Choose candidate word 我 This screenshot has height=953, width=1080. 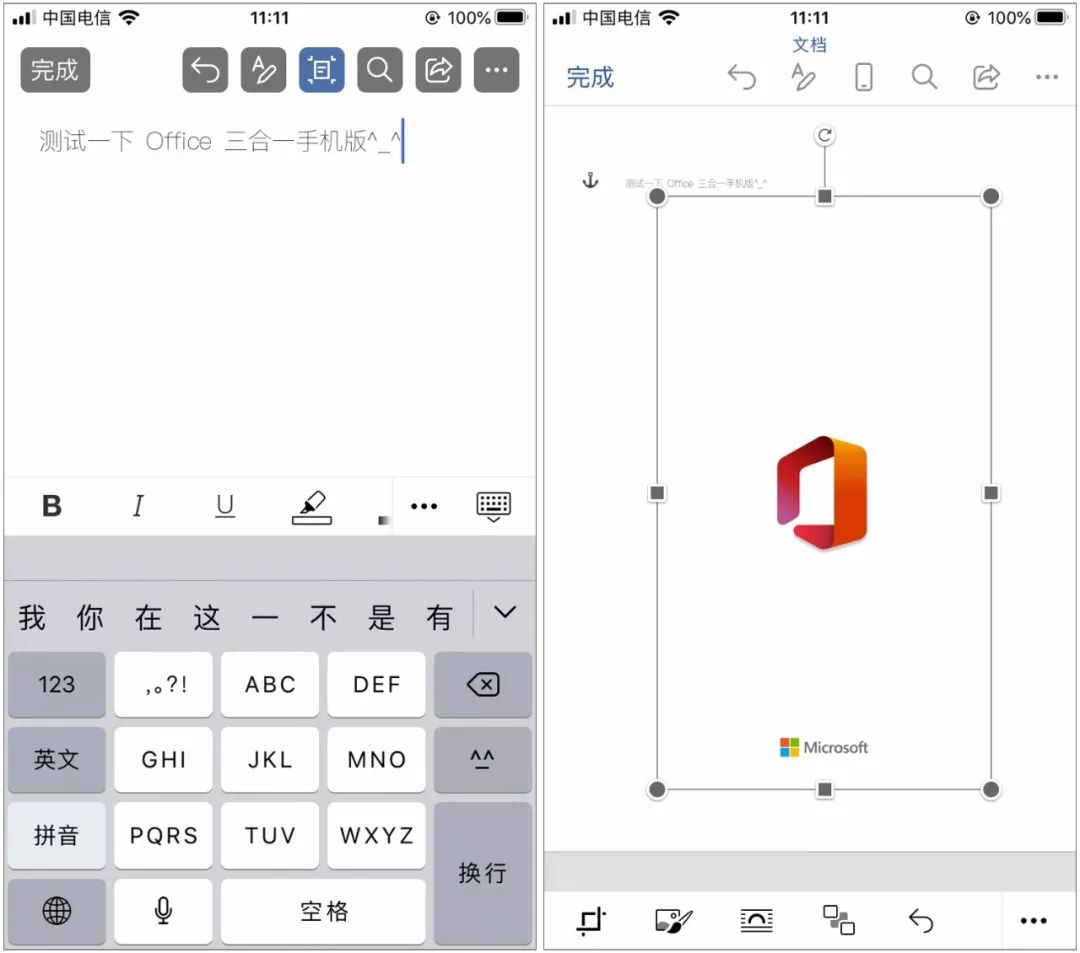tap(32, 618)
